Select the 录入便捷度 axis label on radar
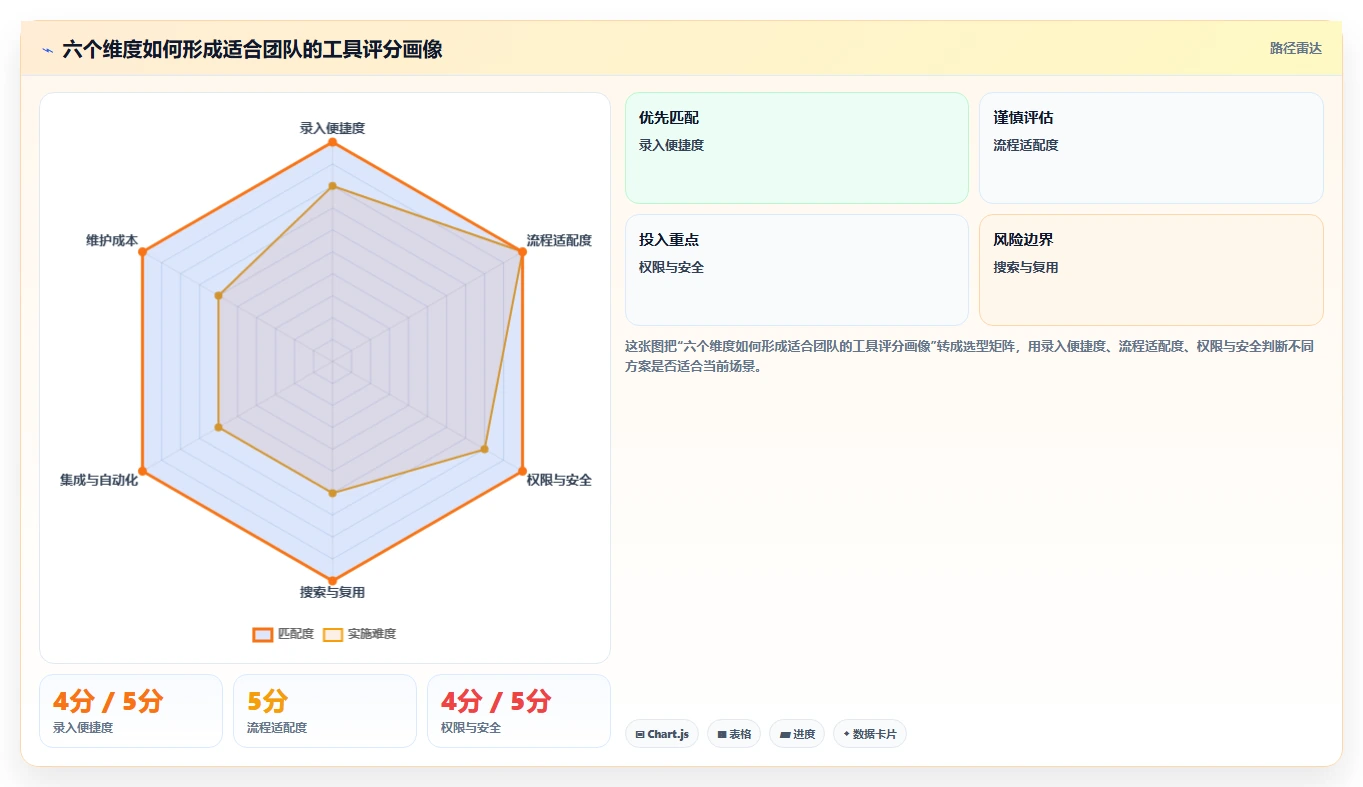The width and height of the screenshot is (1363, 787). pyautogui.click(x=332, y=128)
